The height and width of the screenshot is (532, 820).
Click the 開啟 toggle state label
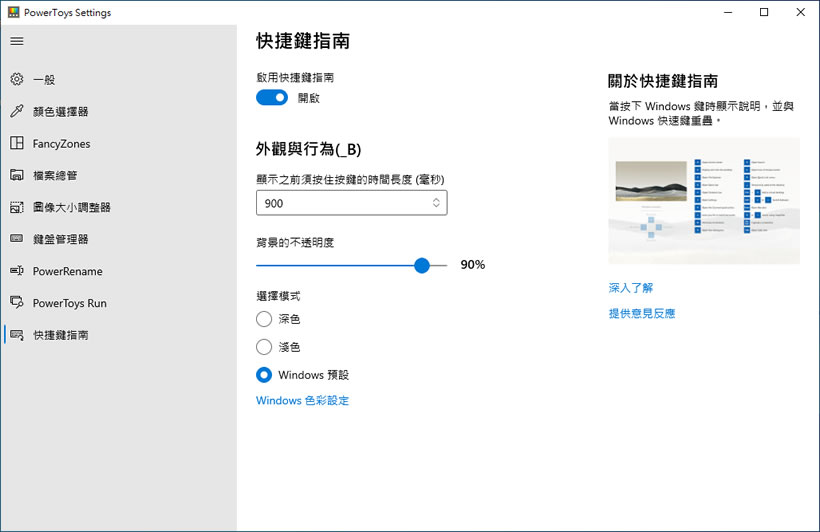tap(309, 98)
